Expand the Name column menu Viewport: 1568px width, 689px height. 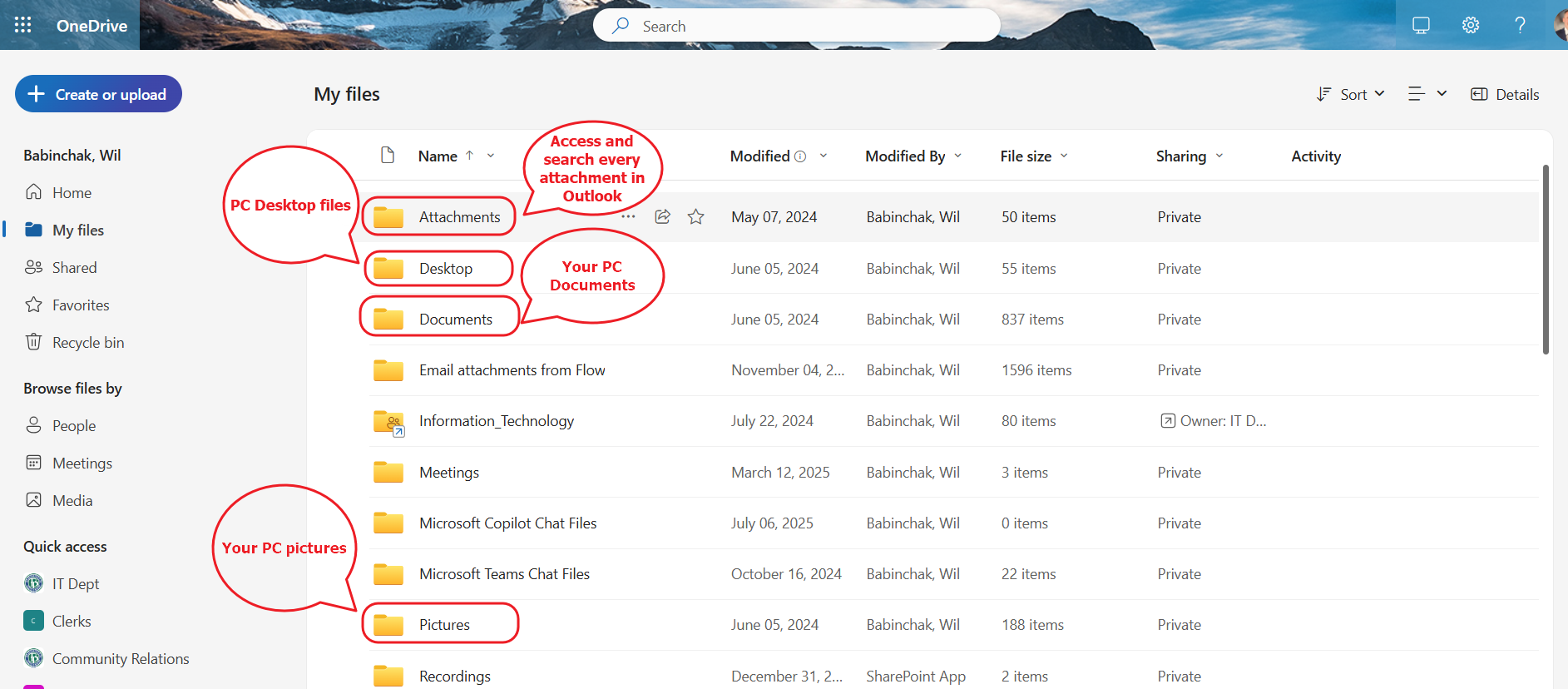[491, 156]
